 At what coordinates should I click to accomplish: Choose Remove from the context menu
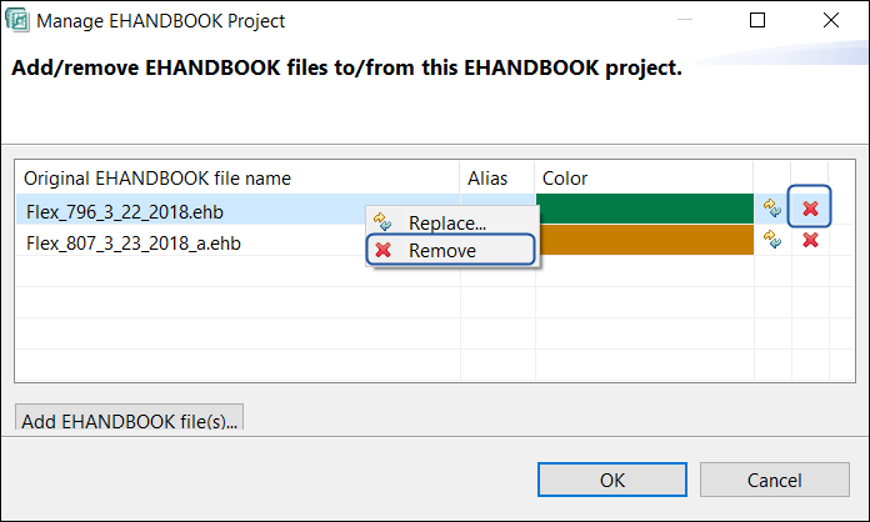click(x=443, y=250)
